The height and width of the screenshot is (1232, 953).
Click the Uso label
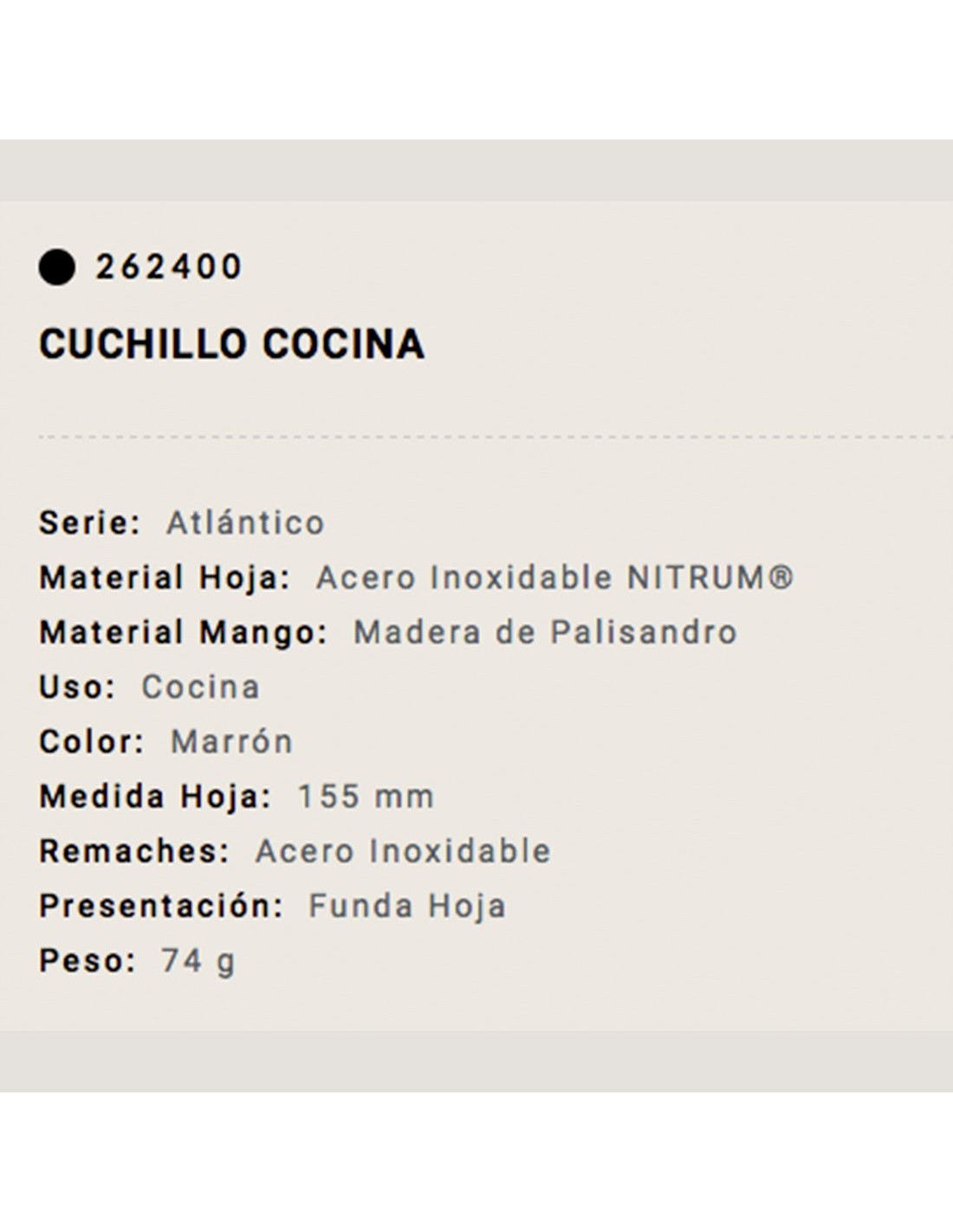[77, 687]
